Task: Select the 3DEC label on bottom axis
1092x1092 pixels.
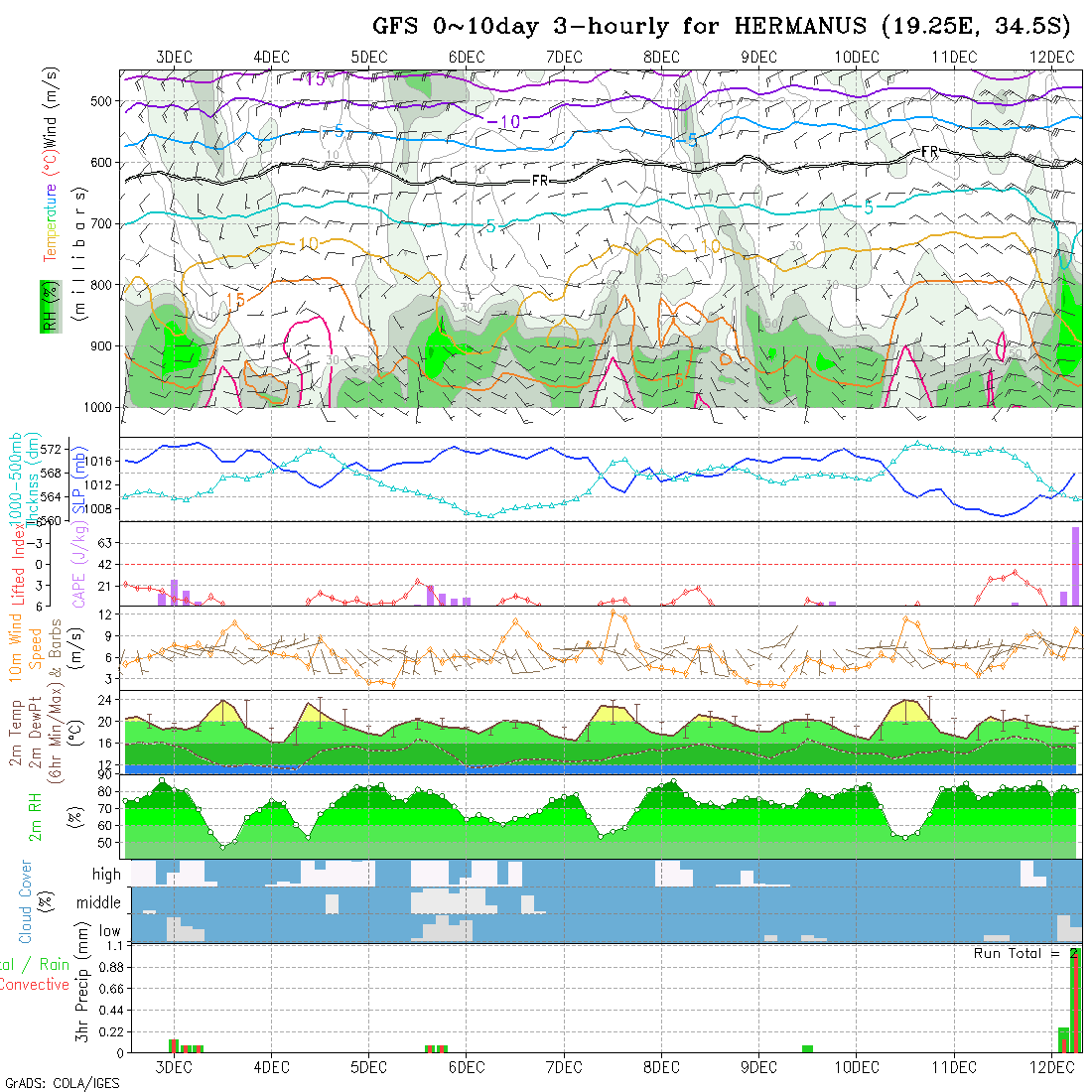Action: [x=174, y=1067]
